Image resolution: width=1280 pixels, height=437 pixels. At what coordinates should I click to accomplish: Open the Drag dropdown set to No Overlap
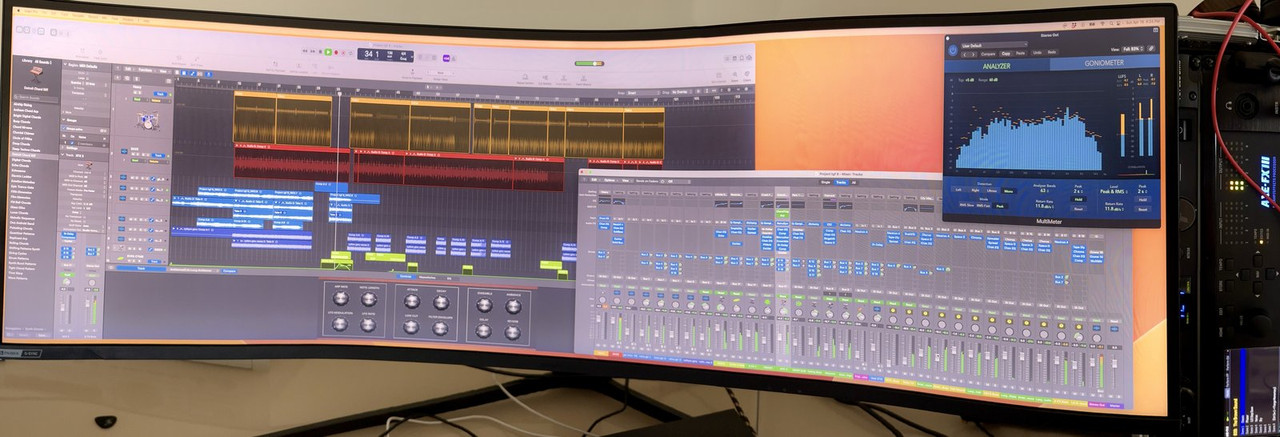click(x=682, y=92)
